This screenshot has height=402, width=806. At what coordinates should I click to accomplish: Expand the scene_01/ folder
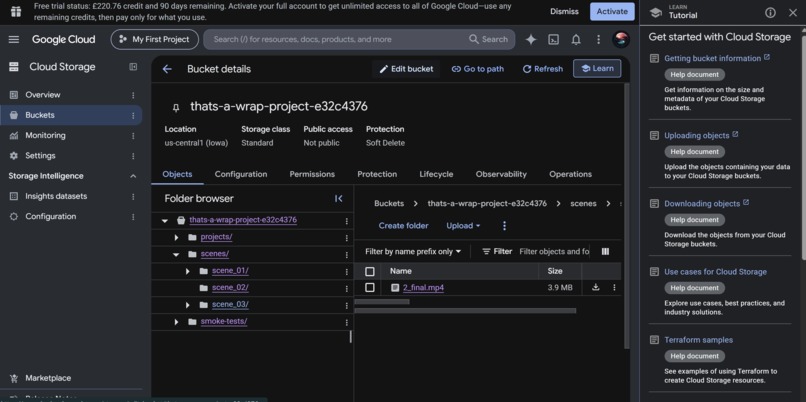pyautogui.click(x=188, y=271)
